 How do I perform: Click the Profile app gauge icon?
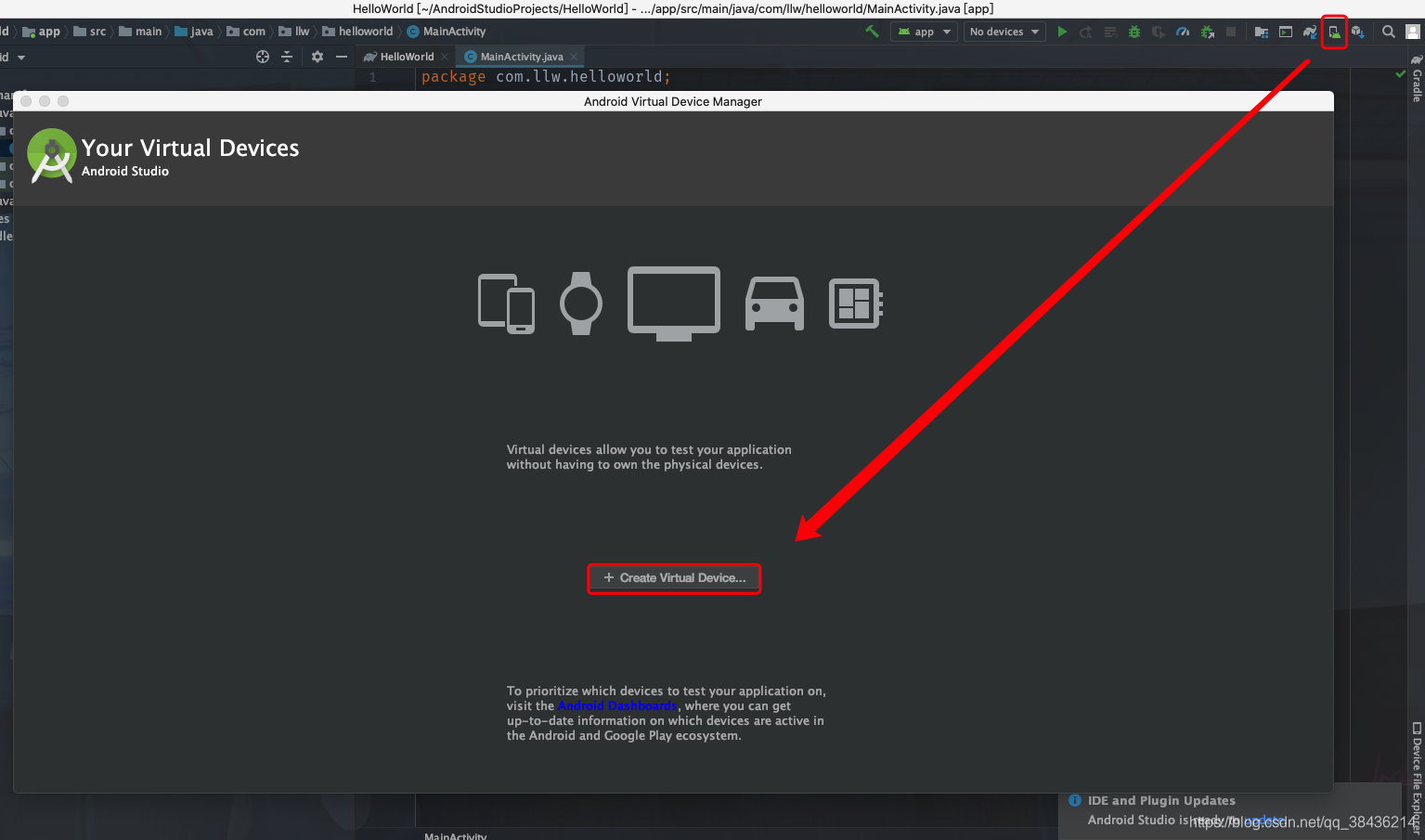(x=1183, y=32)
